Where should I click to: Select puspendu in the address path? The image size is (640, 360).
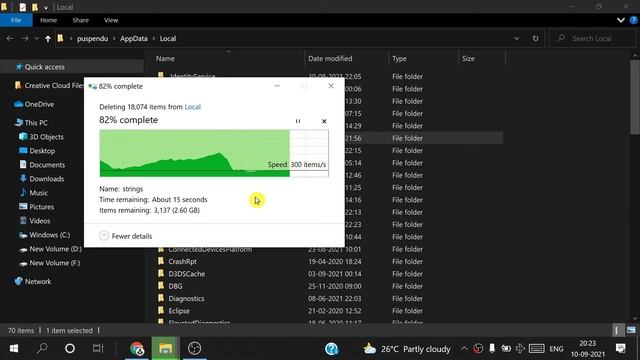92,38
